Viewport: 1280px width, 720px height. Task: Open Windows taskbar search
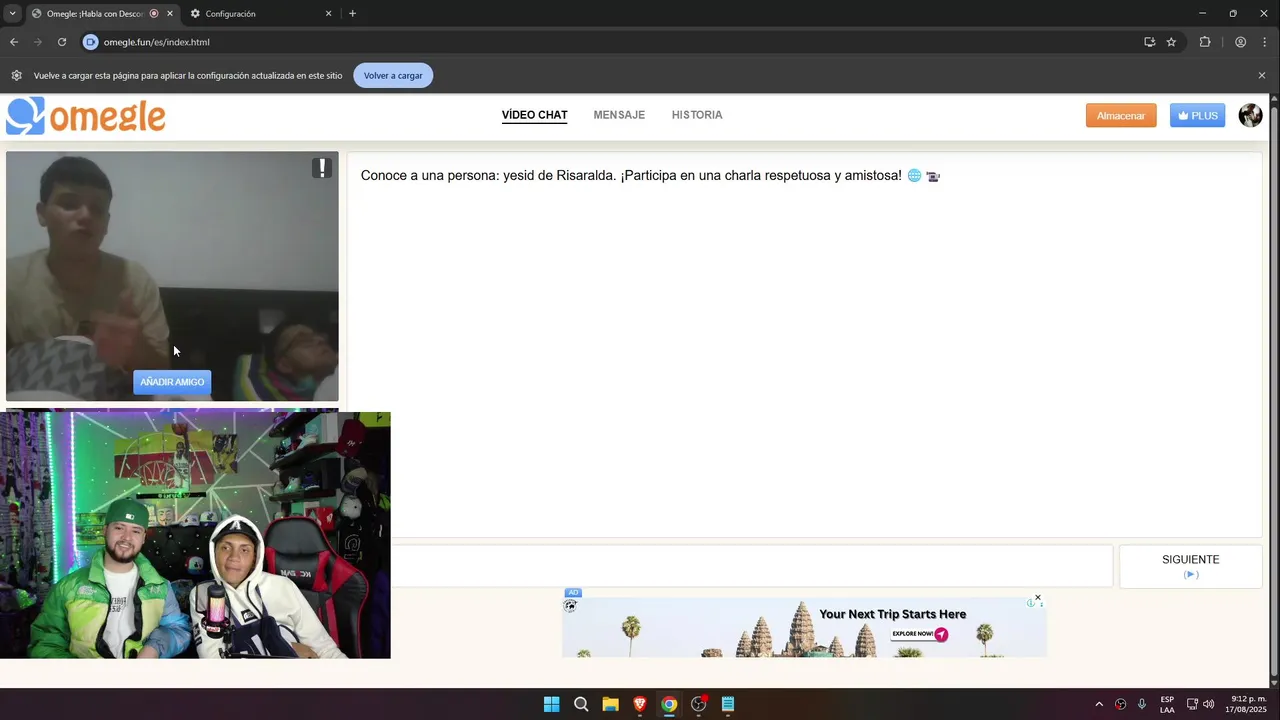pyautogui.click(x=581, y=704)
